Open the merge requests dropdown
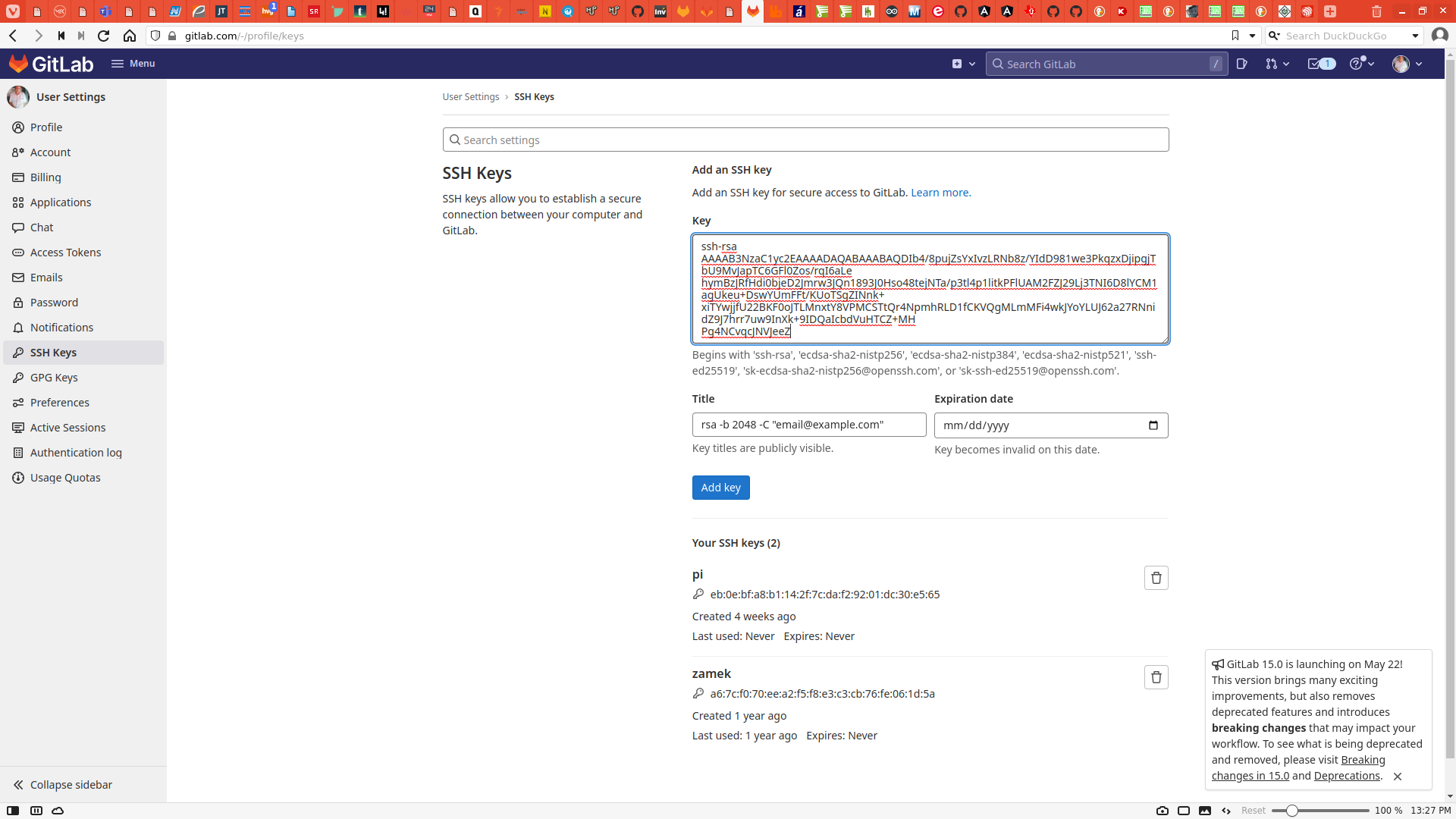Image resolution: width=1456 pixels, height=819 pixels. [x=1277, y=64]
